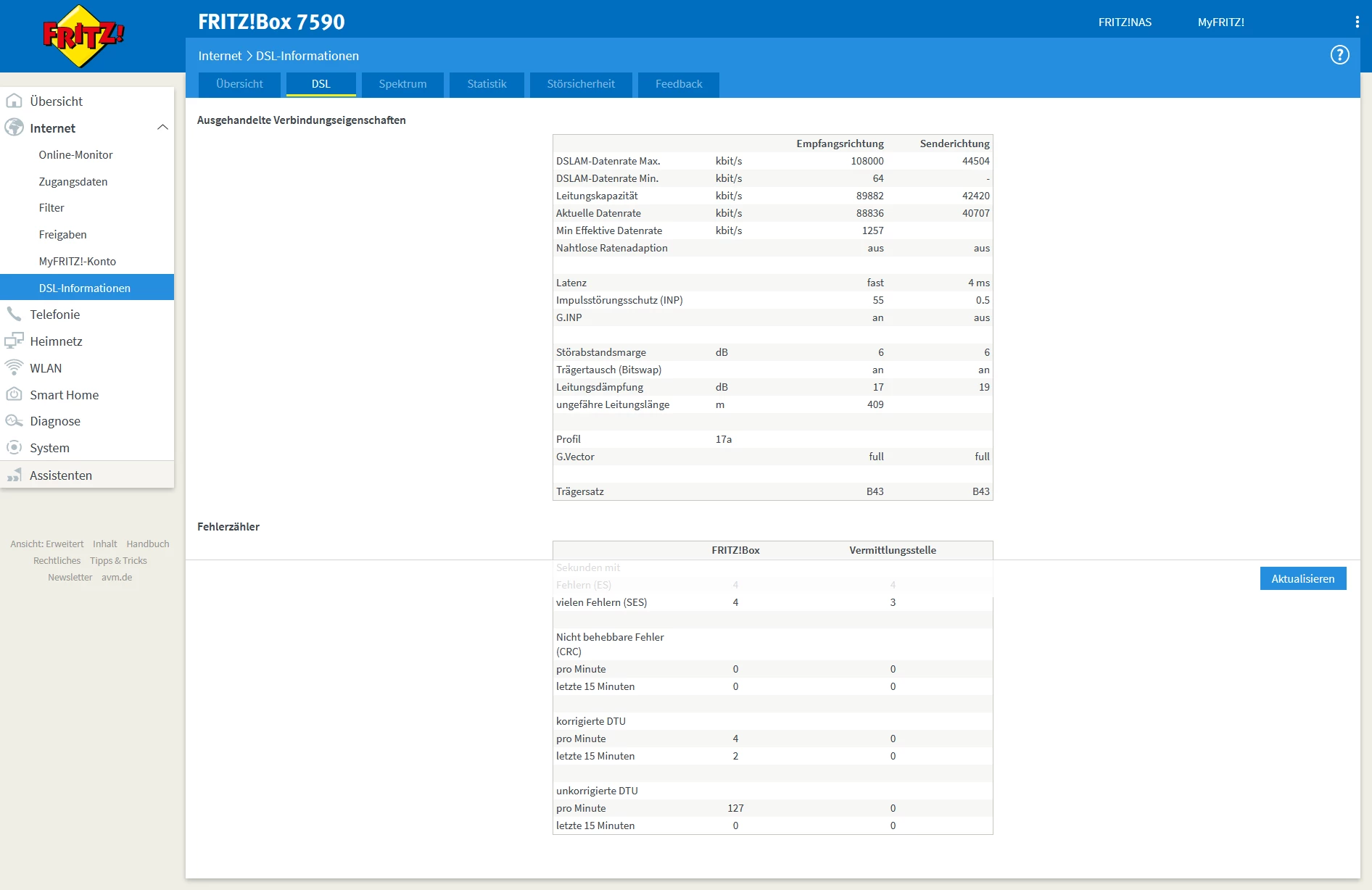Screen dimensions: 1372x890
Task: Click the DSL-Informationen breadcrumb text
Action: click(x=307, y=56)
